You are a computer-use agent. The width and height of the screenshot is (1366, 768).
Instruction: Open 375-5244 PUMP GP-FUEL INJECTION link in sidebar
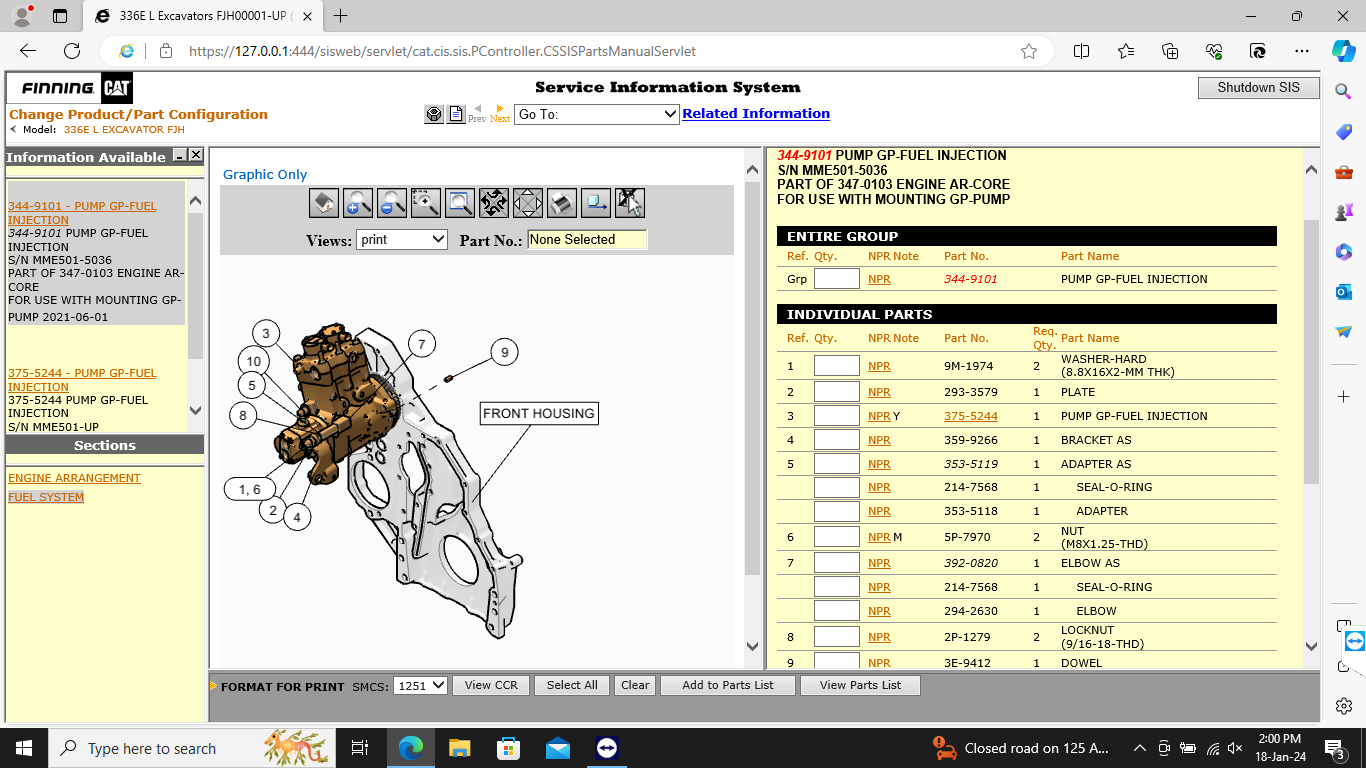coord(82,380)
